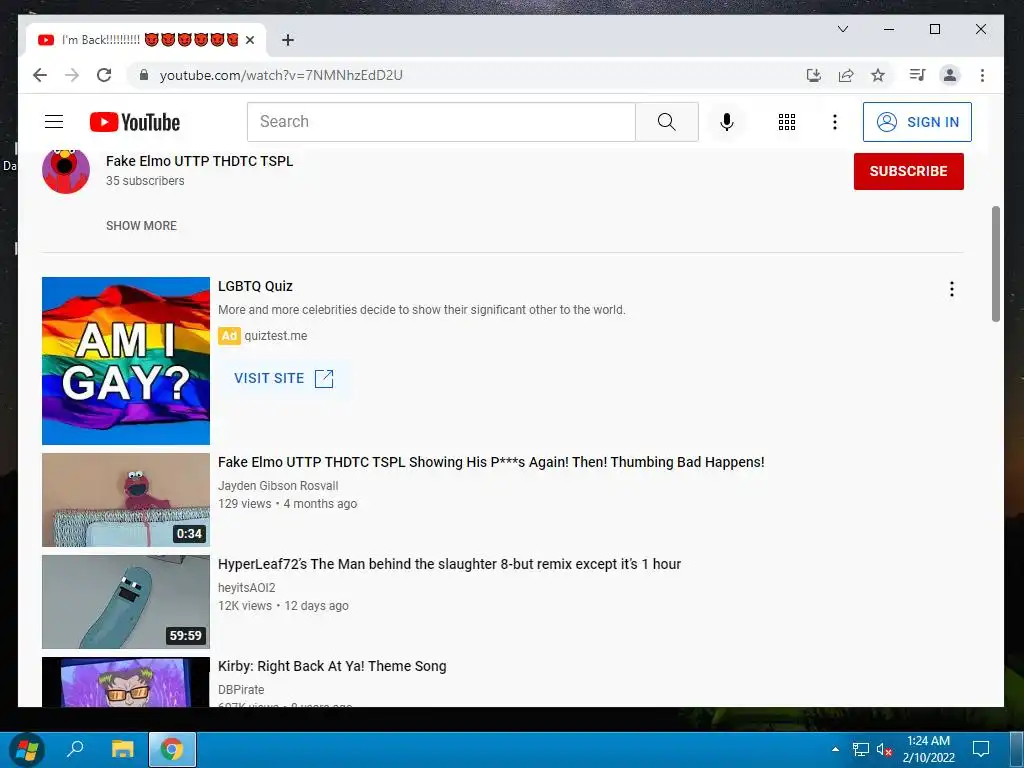Click DBPirate channel name
Screen dimensions: 1024x768
(241, 690)
